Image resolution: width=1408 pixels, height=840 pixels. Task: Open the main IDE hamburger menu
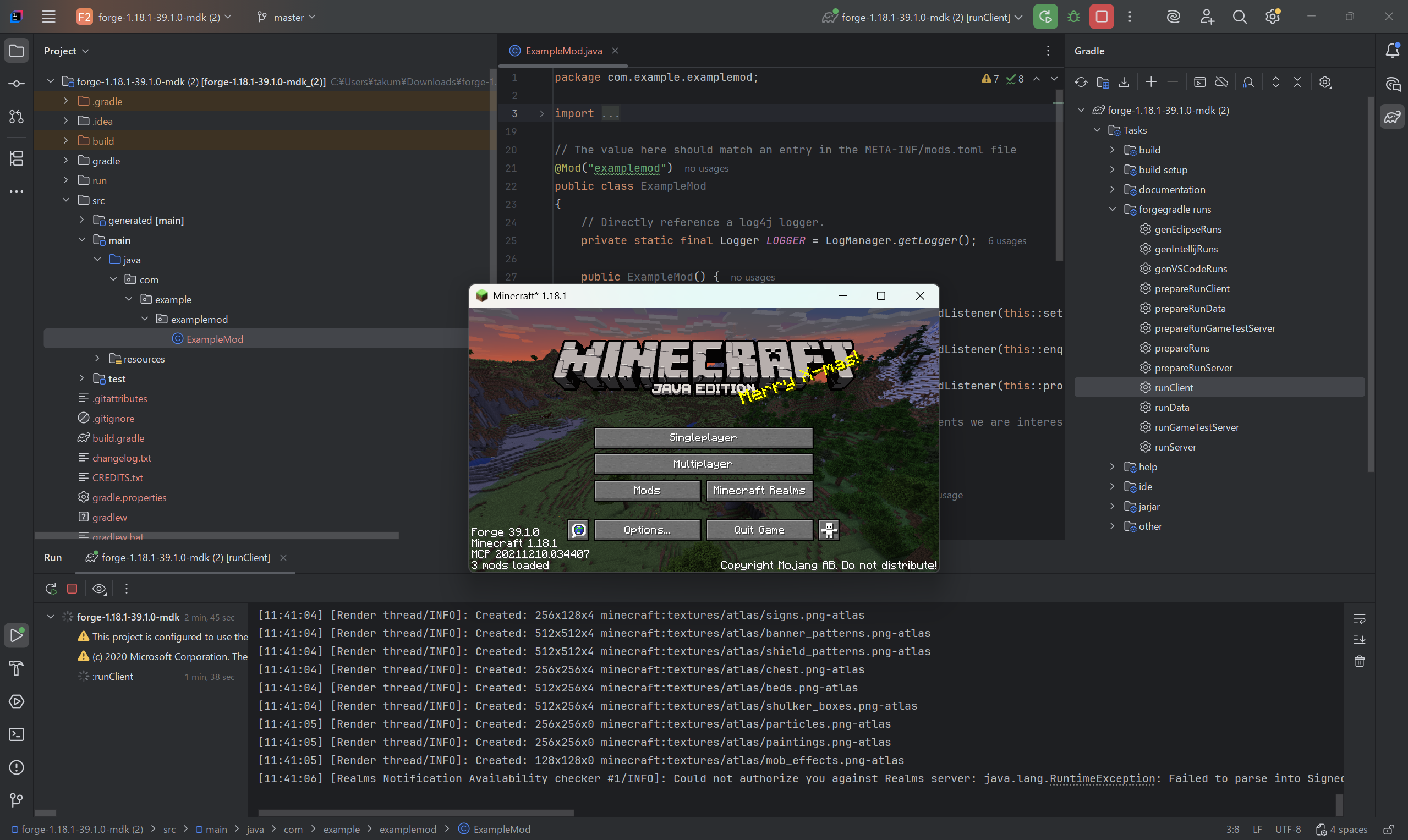tap(48, 17)
